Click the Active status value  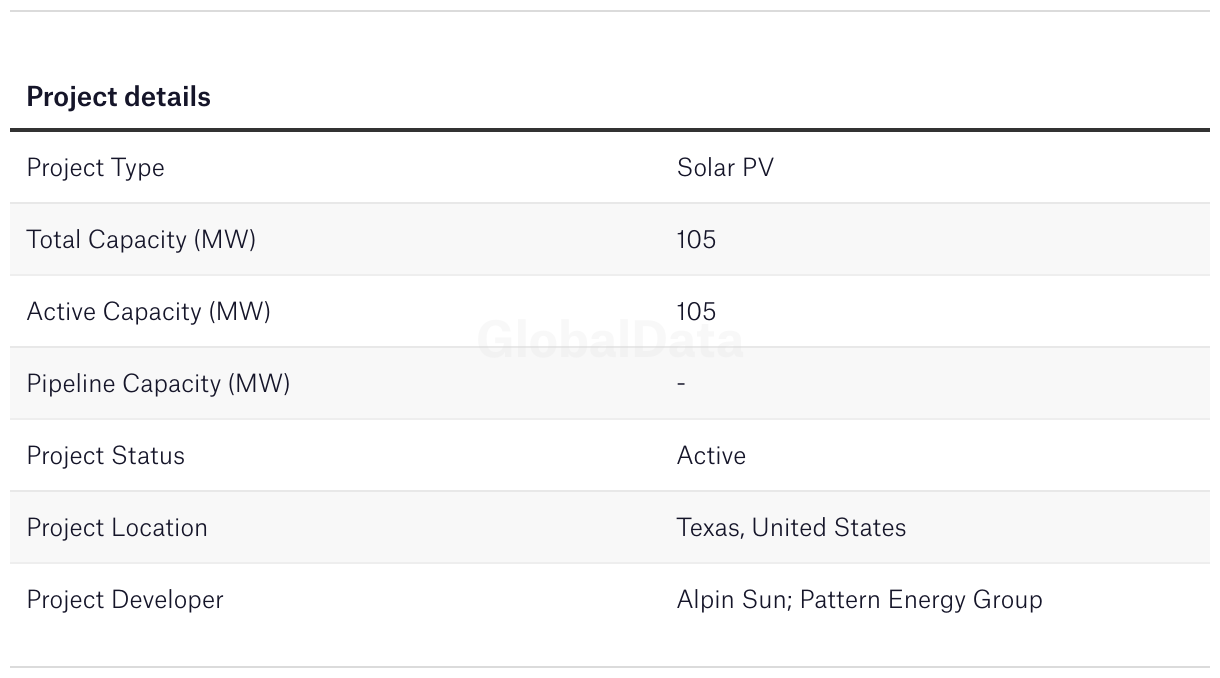(711, 456)
